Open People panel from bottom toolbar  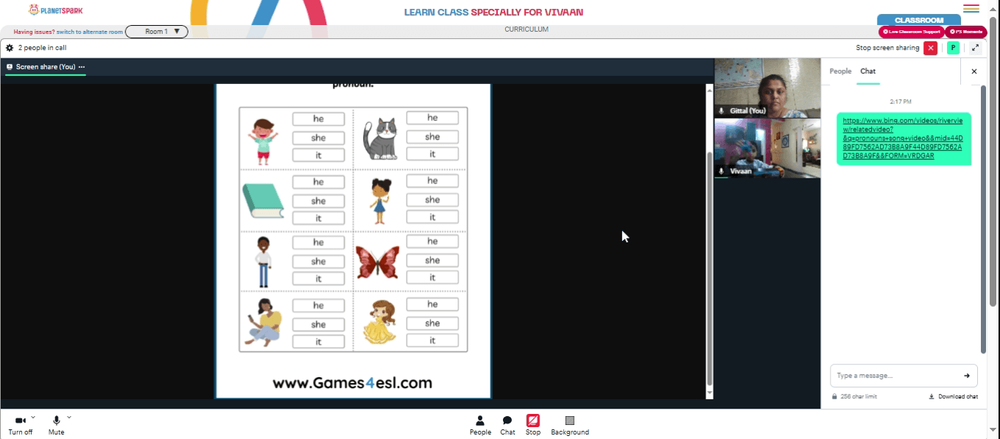(480, 425)
